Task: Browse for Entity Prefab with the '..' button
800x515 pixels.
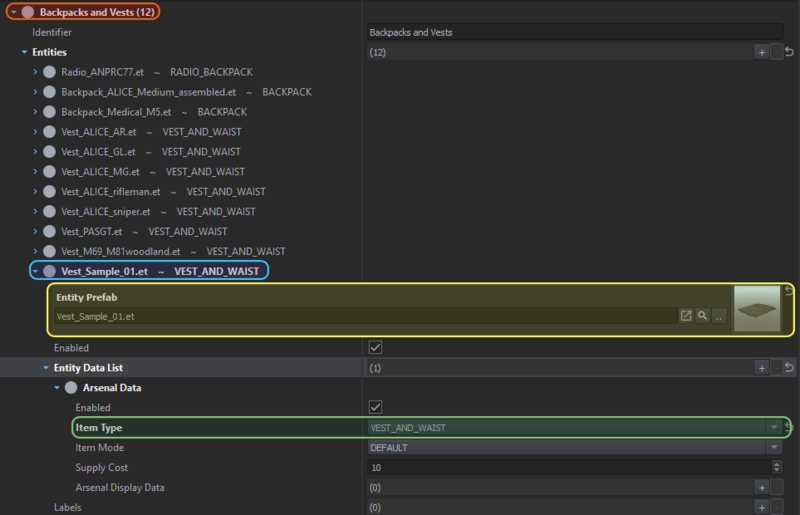Action: tap(719, 316)
